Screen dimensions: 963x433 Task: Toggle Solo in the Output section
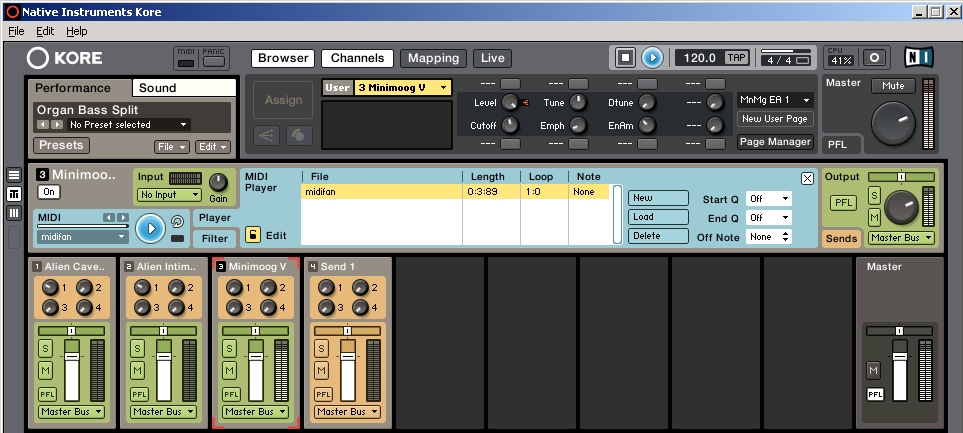pos(875,196)
